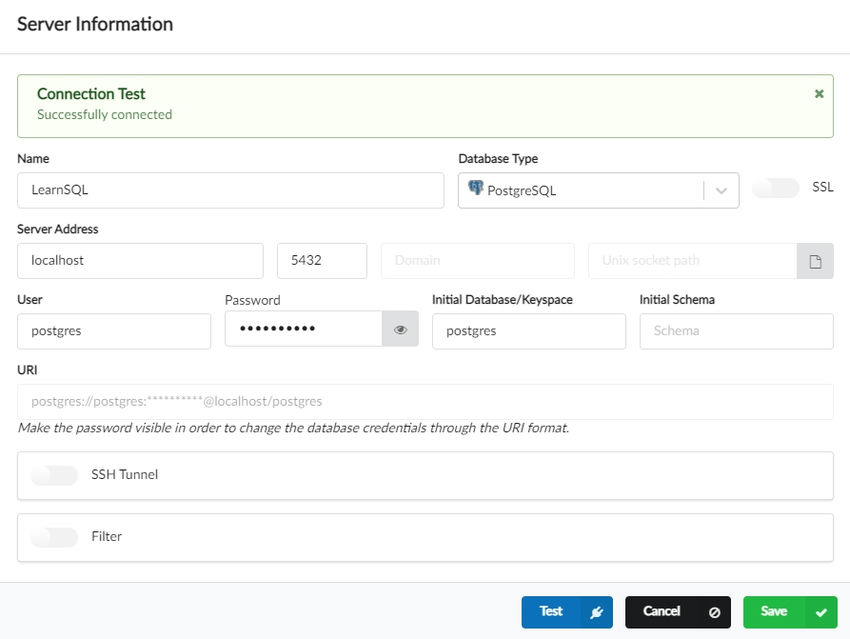850x639 pixels.
Task: Open the Database Type dropdown arrow
Action: pyautogui.click(x=721, y=191)
